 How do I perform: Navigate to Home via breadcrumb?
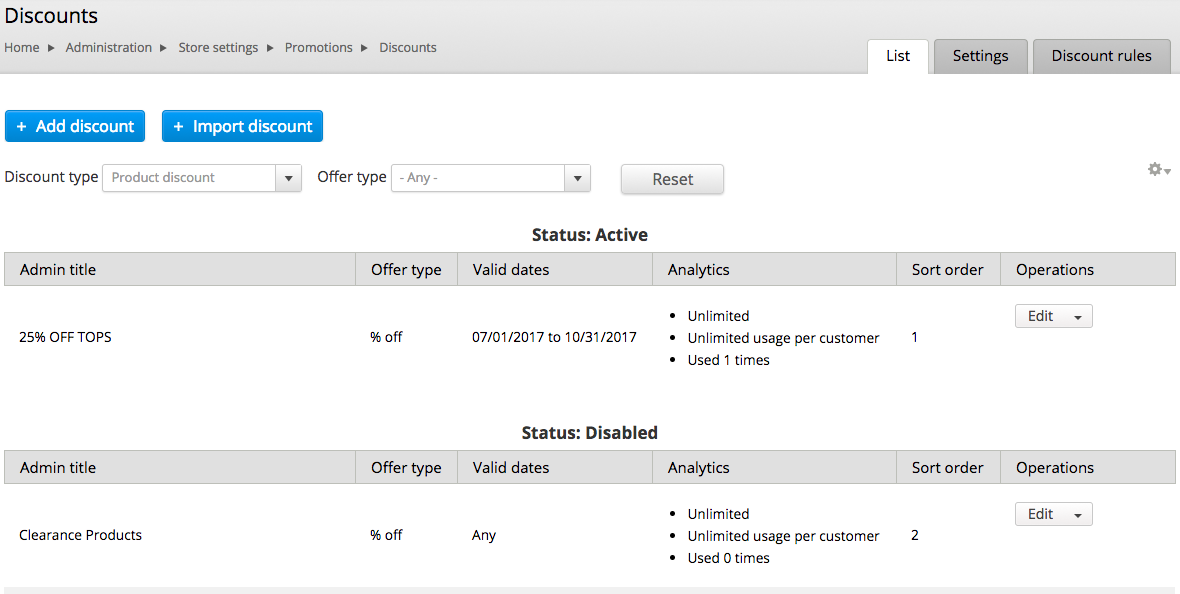(21, 47)
